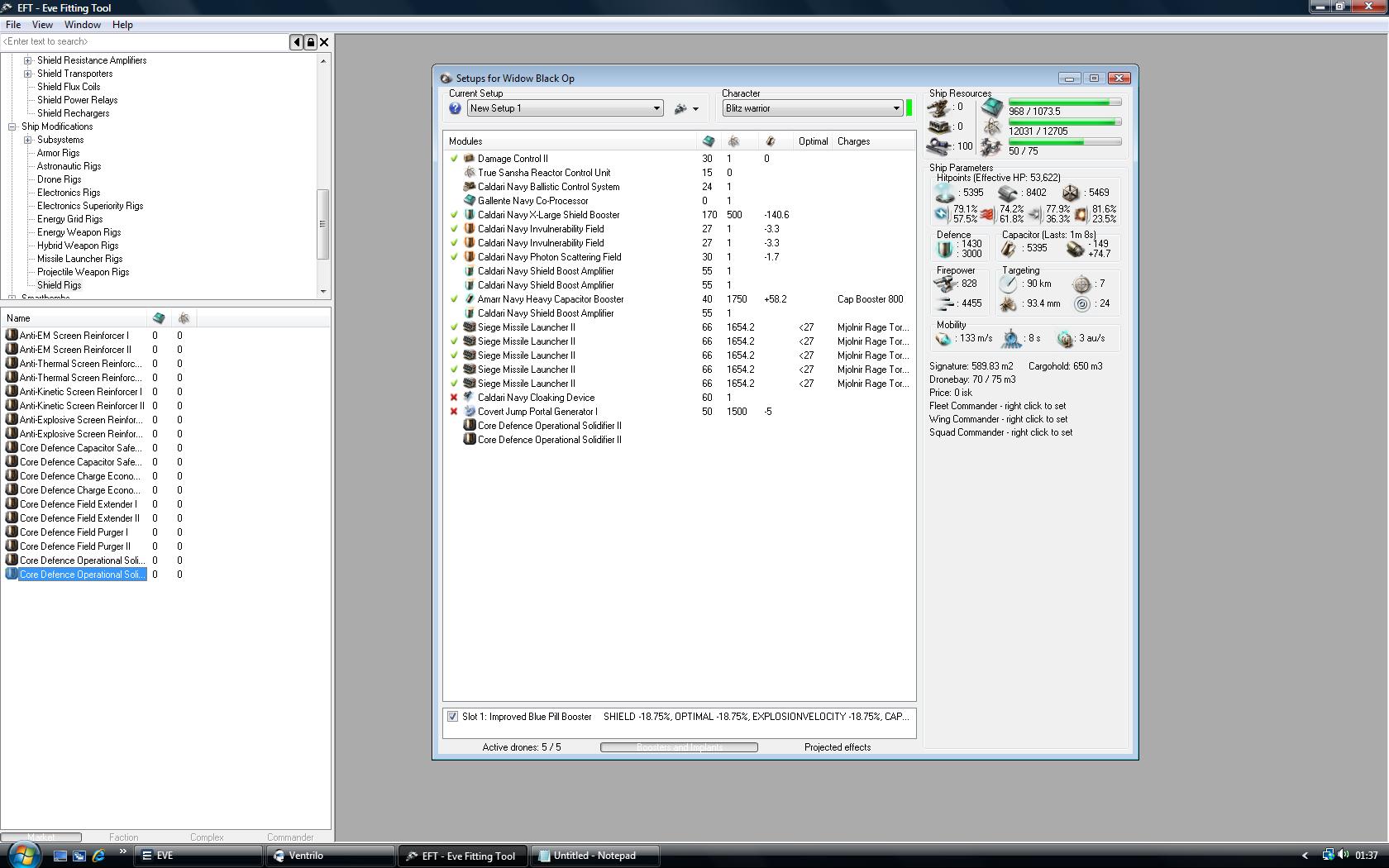Screen dimensions: 1389x868
Task: Toggle the green character status indicator
Action: 909,108
